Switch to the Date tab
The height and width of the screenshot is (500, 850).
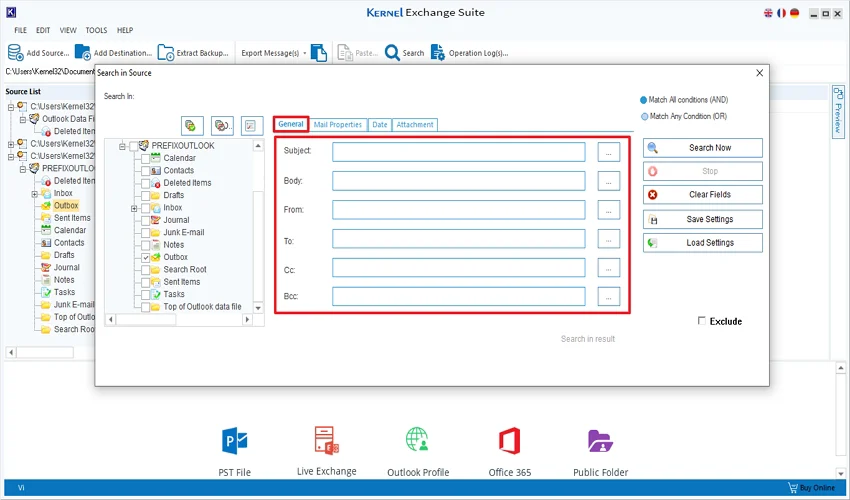pyautogui.click(x=379, y=125)
